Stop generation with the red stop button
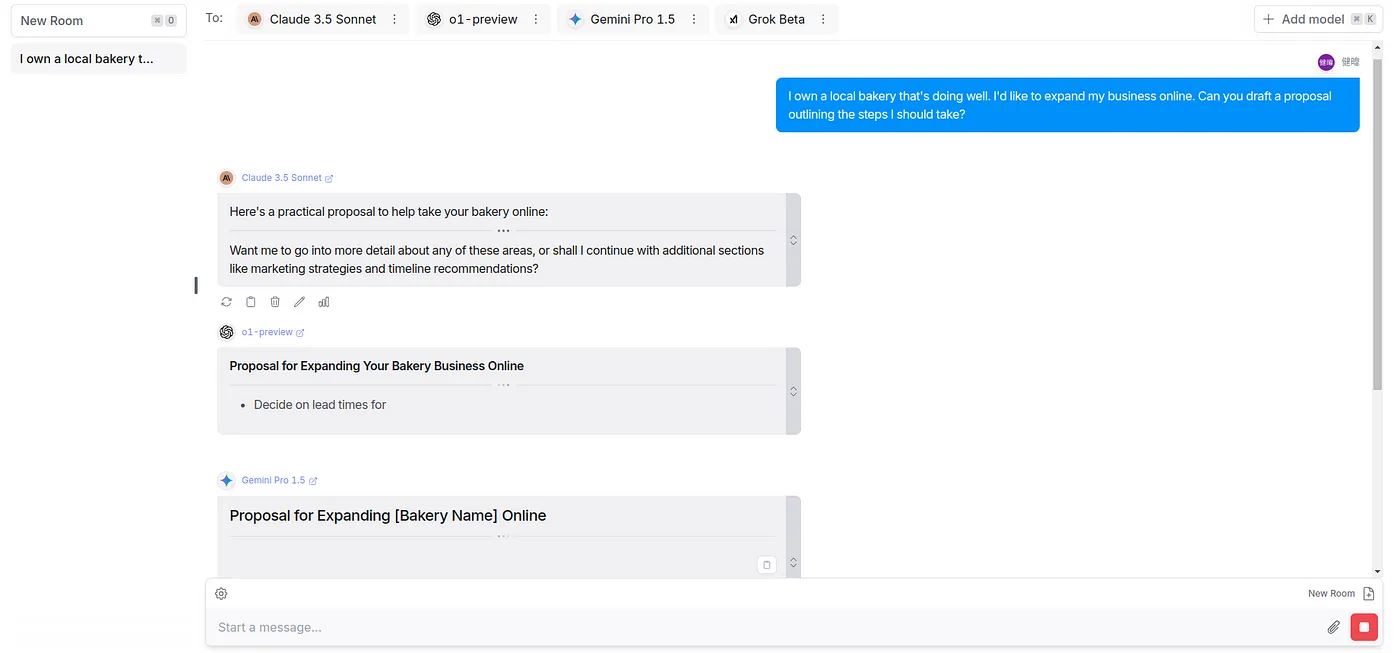 coord(1364,627)
